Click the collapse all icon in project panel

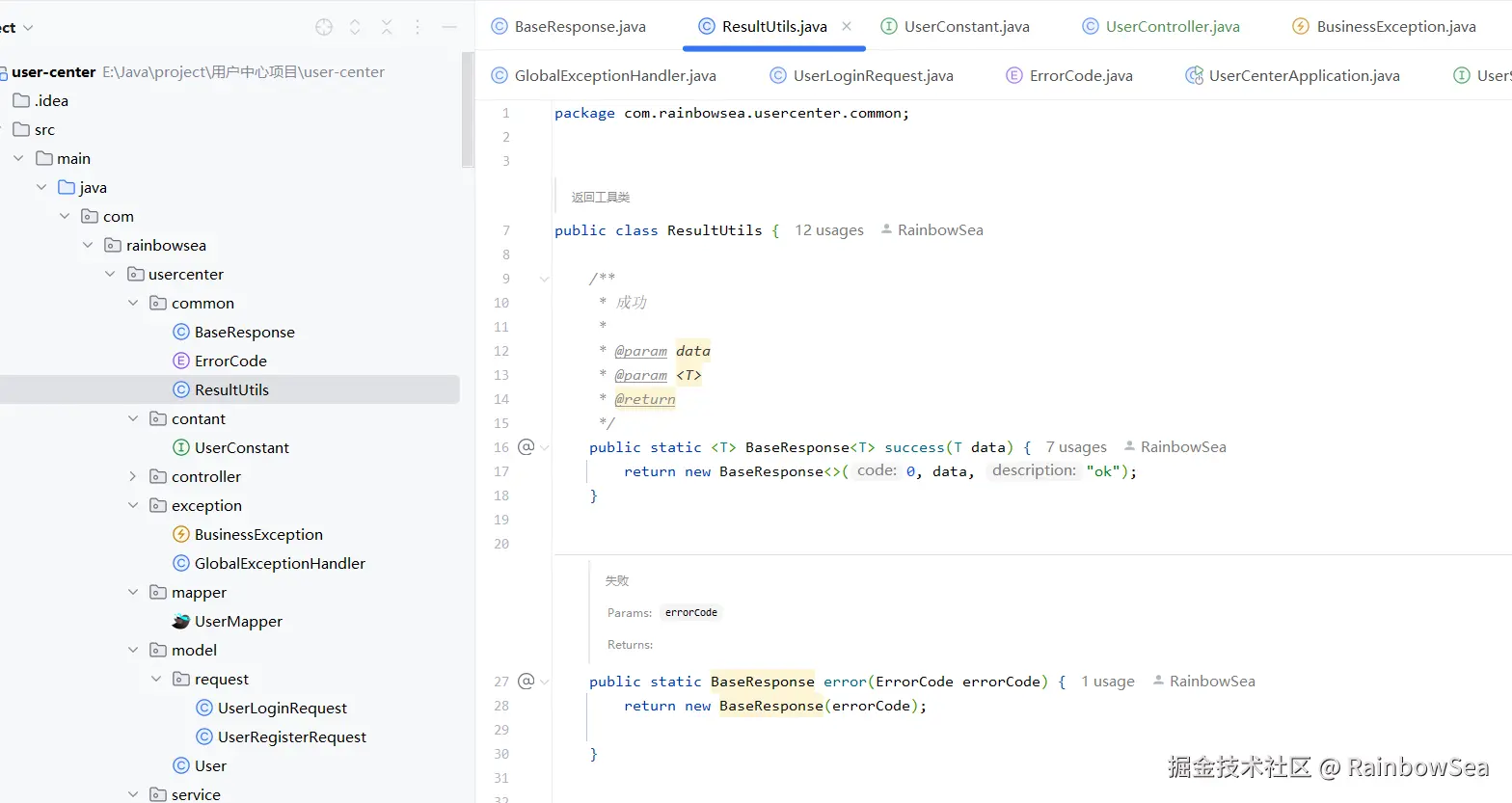click(x=387, y=28)
